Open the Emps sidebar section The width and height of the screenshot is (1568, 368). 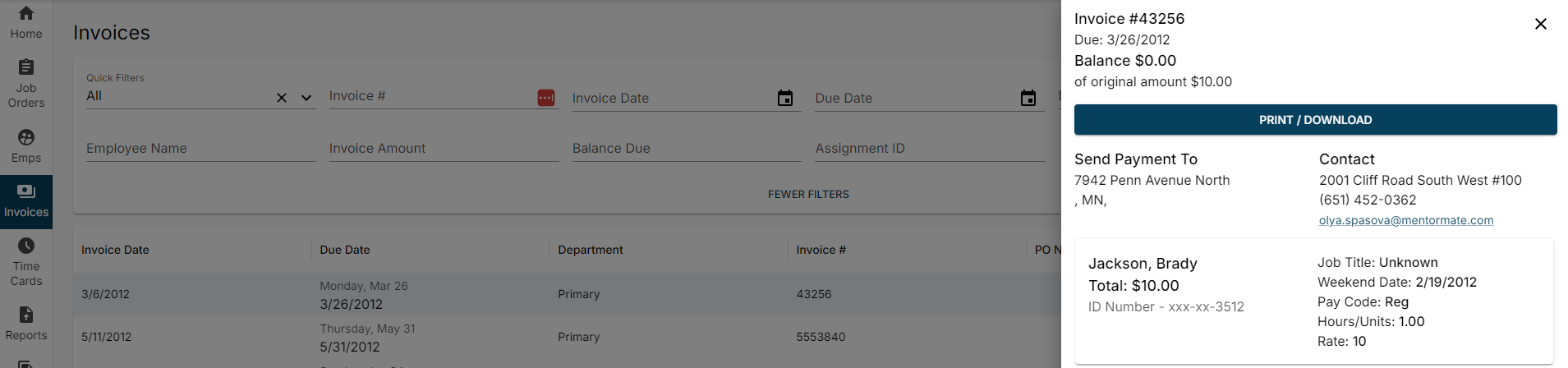[x=26, y=145]
